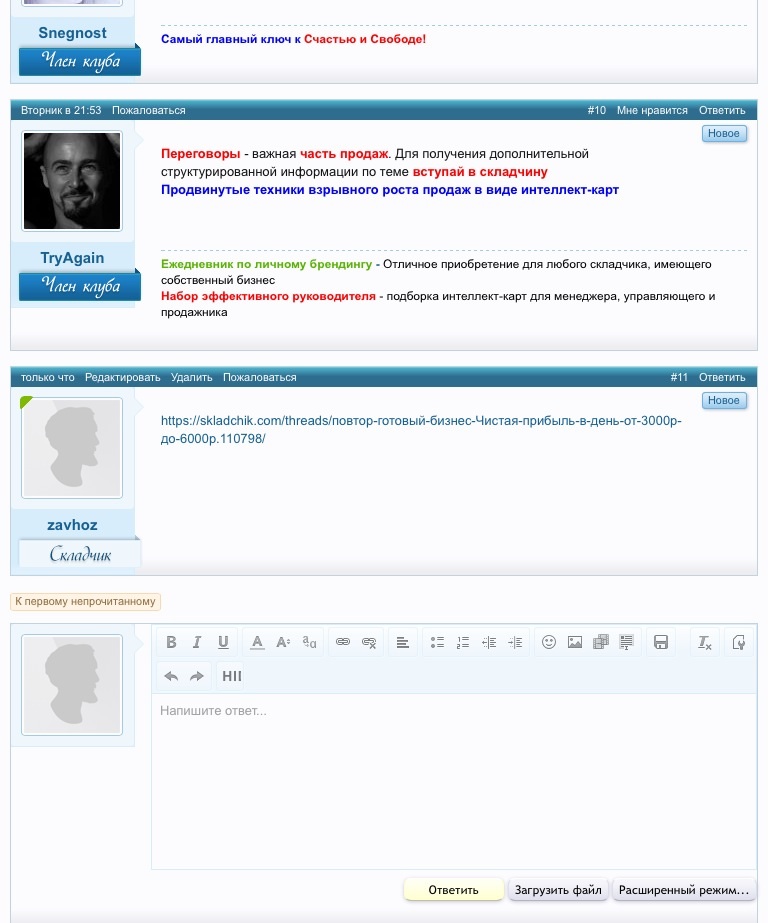Open zavhoz's user profile name
The height and width of the screenshot is (923, 768).
(72, 524)
